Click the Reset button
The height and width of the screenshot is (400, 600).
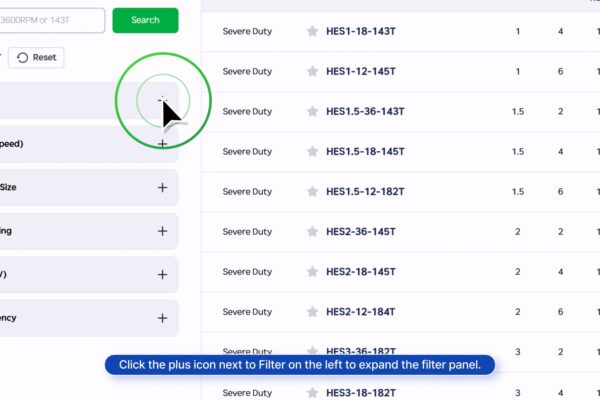pyautogui.click(x=36, y=57)
